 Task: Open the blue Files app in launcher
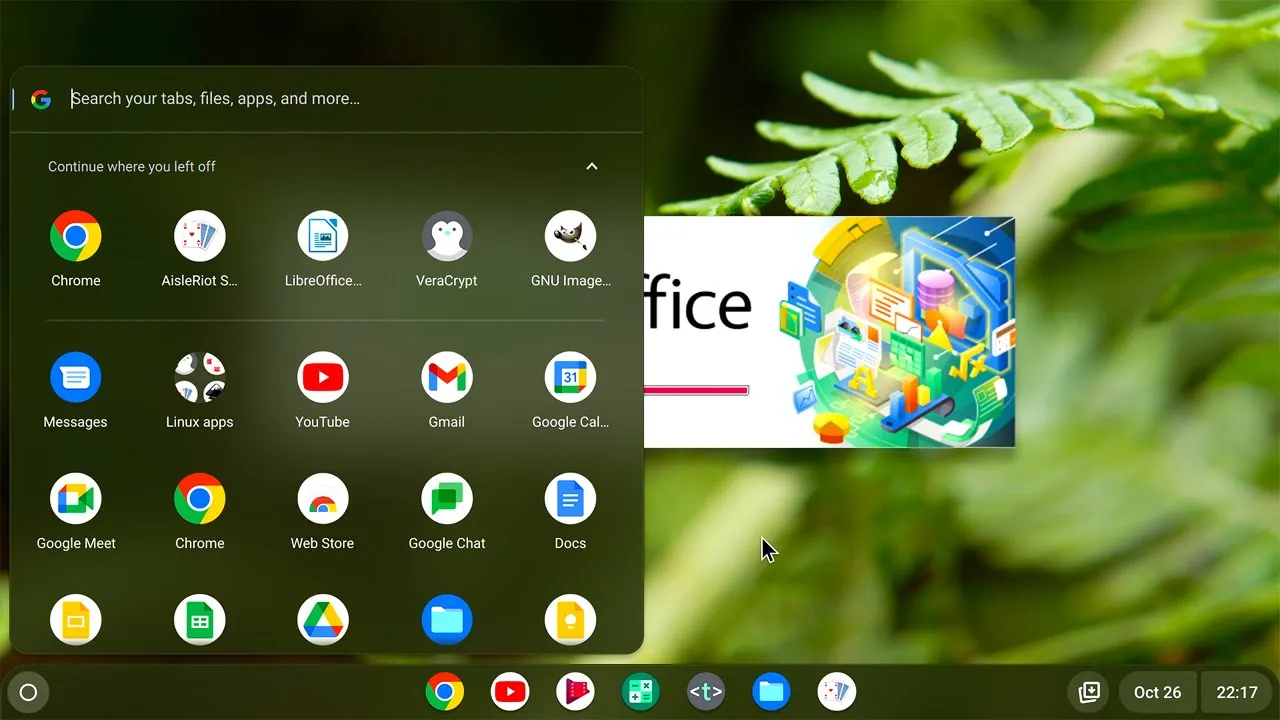click(x=446, y=620)
